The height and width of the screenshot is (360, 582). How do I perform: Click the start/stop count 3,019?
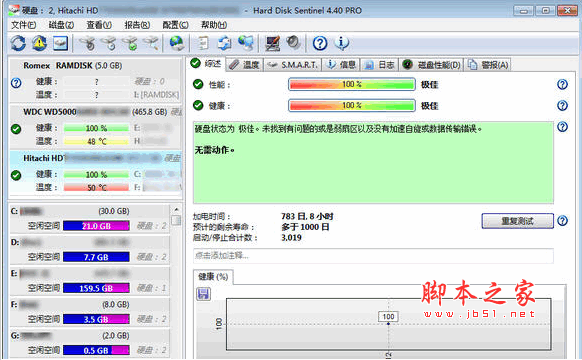291,238
